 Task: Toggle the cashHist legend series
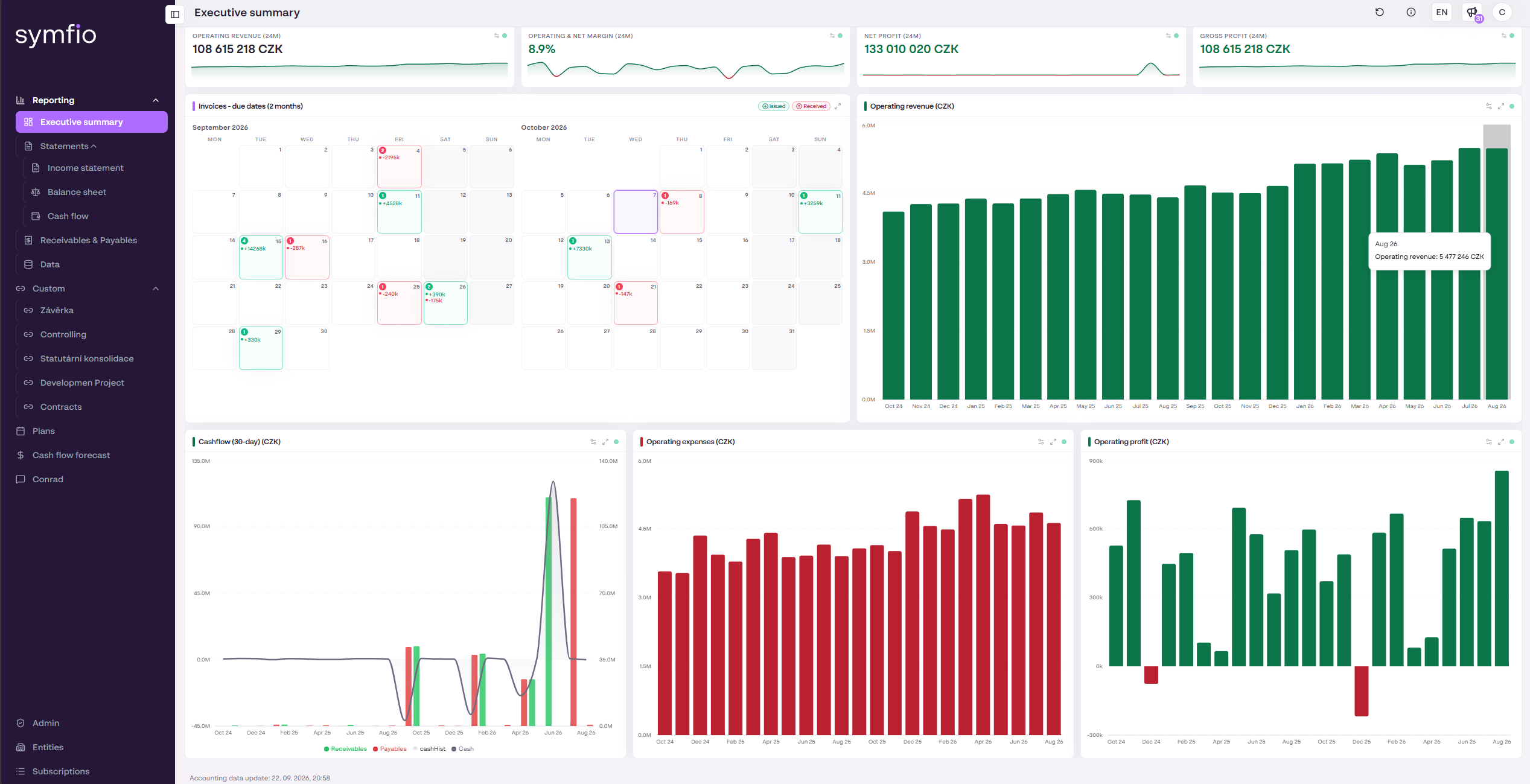coord(429,749)
